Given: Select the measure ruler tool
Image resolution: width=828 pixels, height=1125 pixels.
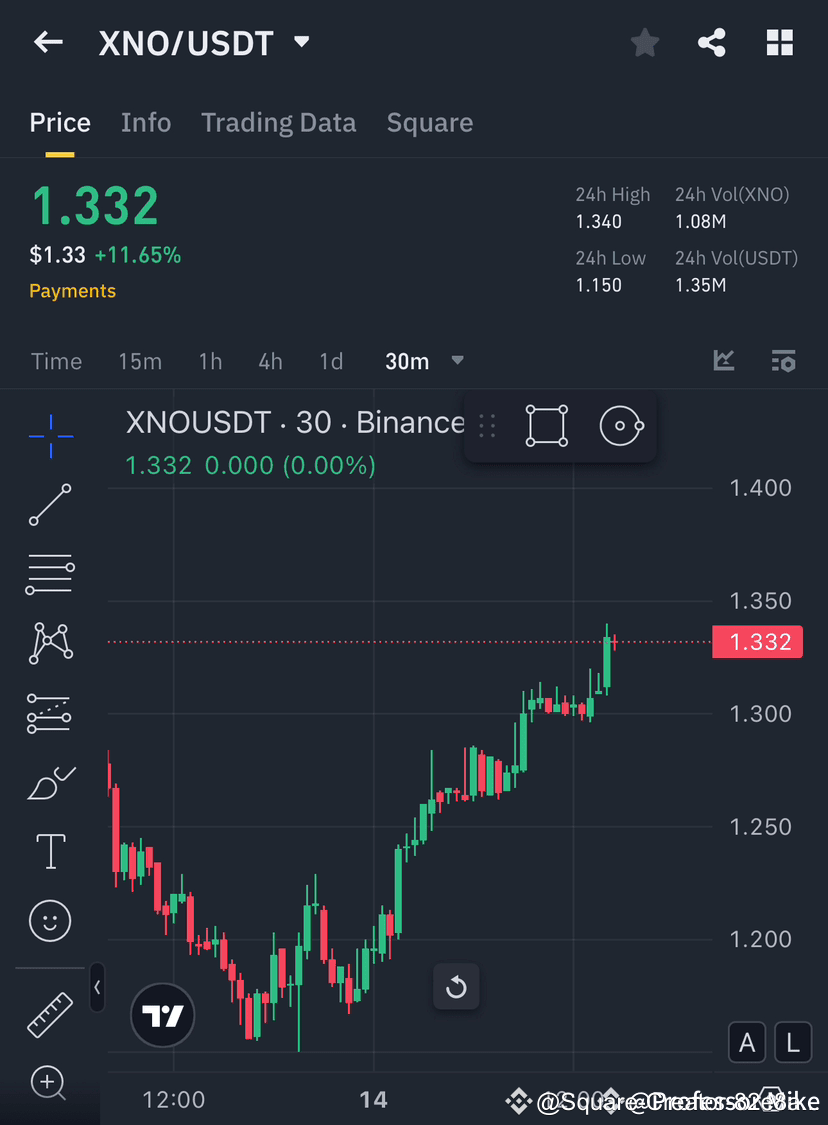Looking at the screenshot, I should click(50, 1014).
